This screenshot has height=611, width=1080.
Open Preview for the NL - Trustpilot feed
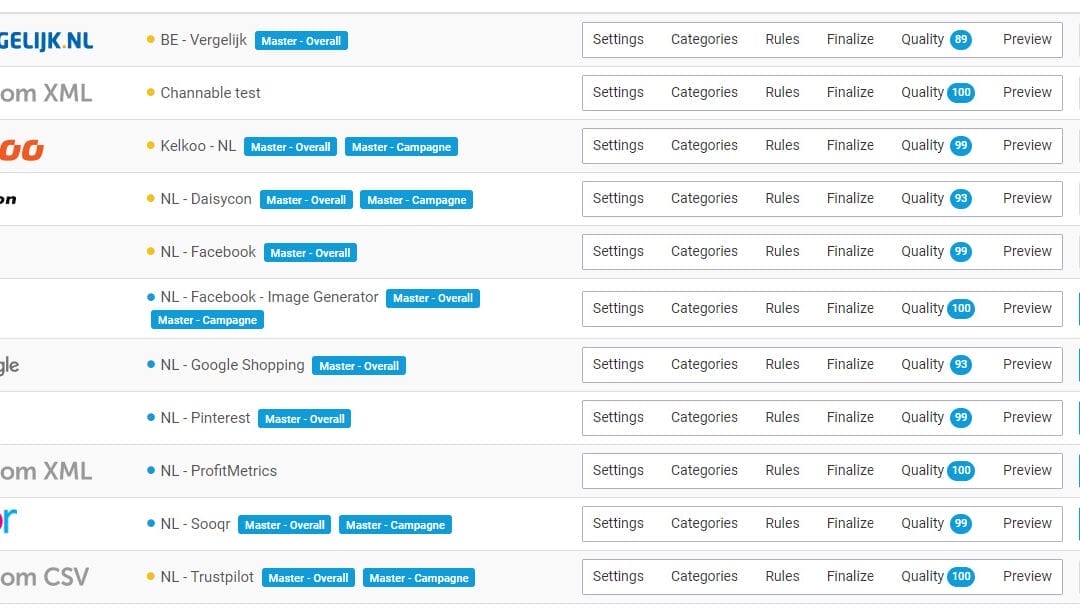(1027, 577)
